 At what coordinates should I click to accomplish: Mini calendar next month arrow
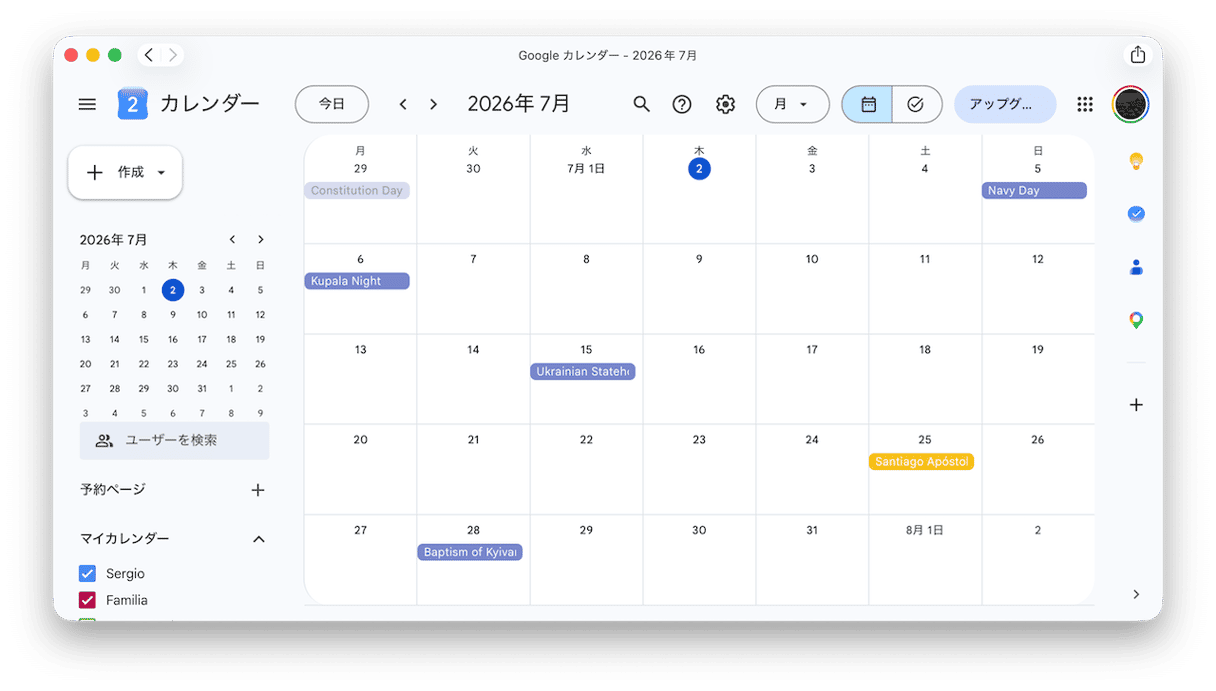point(261,239)
